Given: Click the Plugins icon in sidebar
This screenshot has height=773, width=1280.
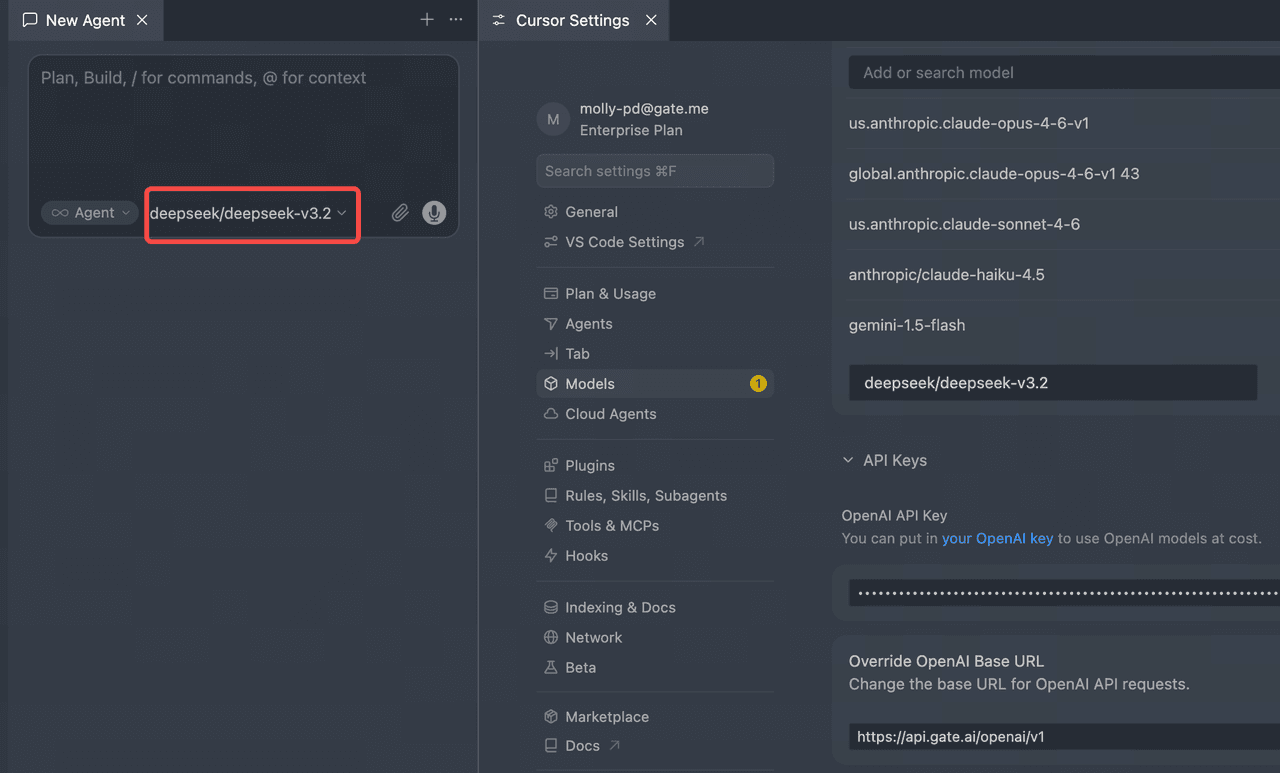Looking at the screenshot, I should click(550, 466).
